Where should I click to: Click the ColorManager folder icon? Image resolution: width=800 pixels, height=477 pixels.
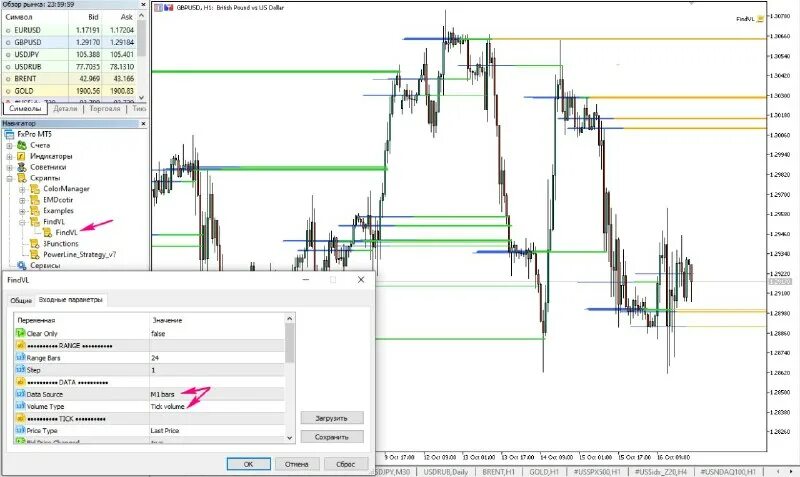point(35,189)
